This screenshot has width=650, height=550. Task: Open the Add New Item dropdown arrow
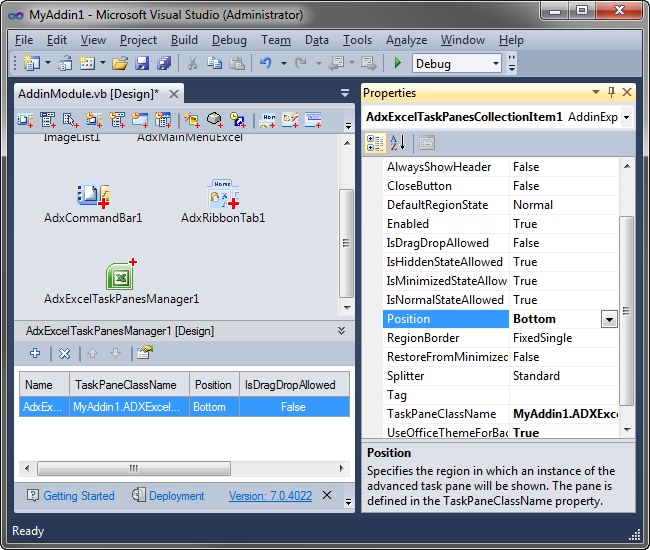pos(103,63)
